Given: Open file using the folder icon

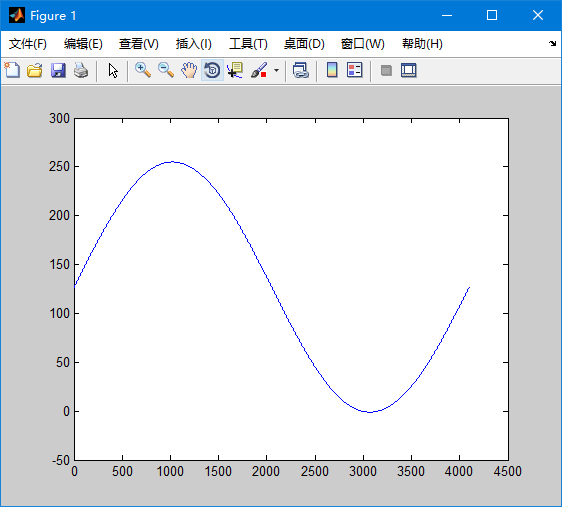Looking at the screenshot, I should 35,70.
